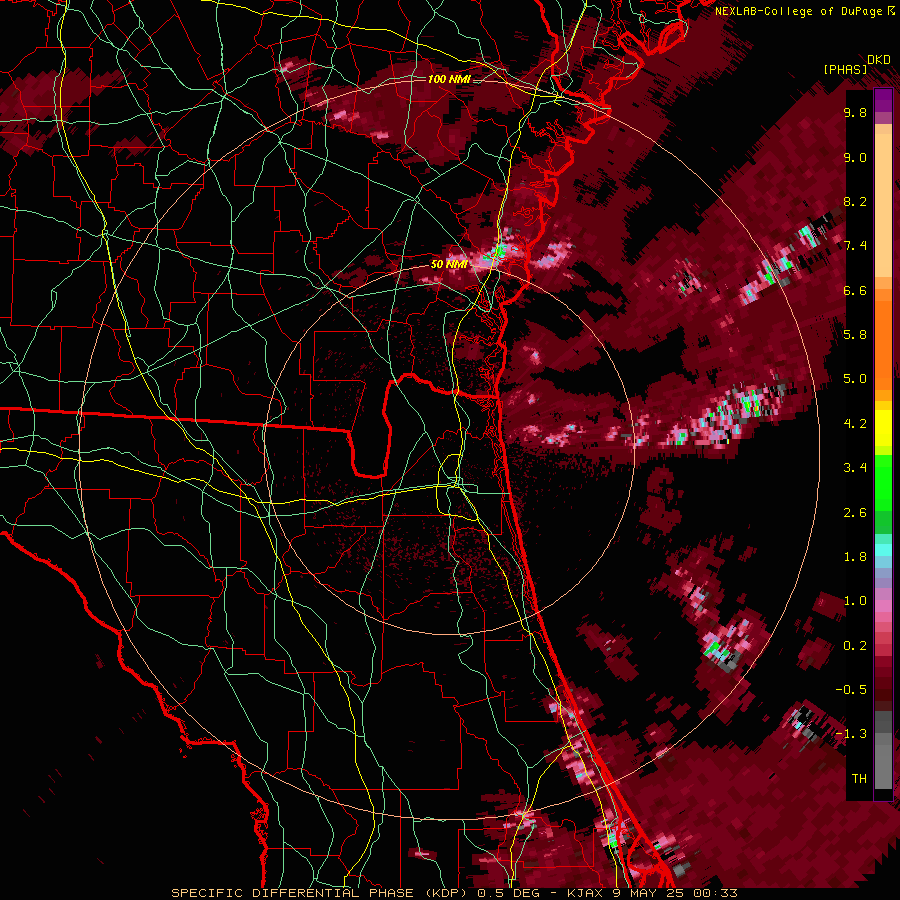This screenshot has width=900, height=900.
Task: Pick the bright green band on the color bar
Action: coord(883,482)
